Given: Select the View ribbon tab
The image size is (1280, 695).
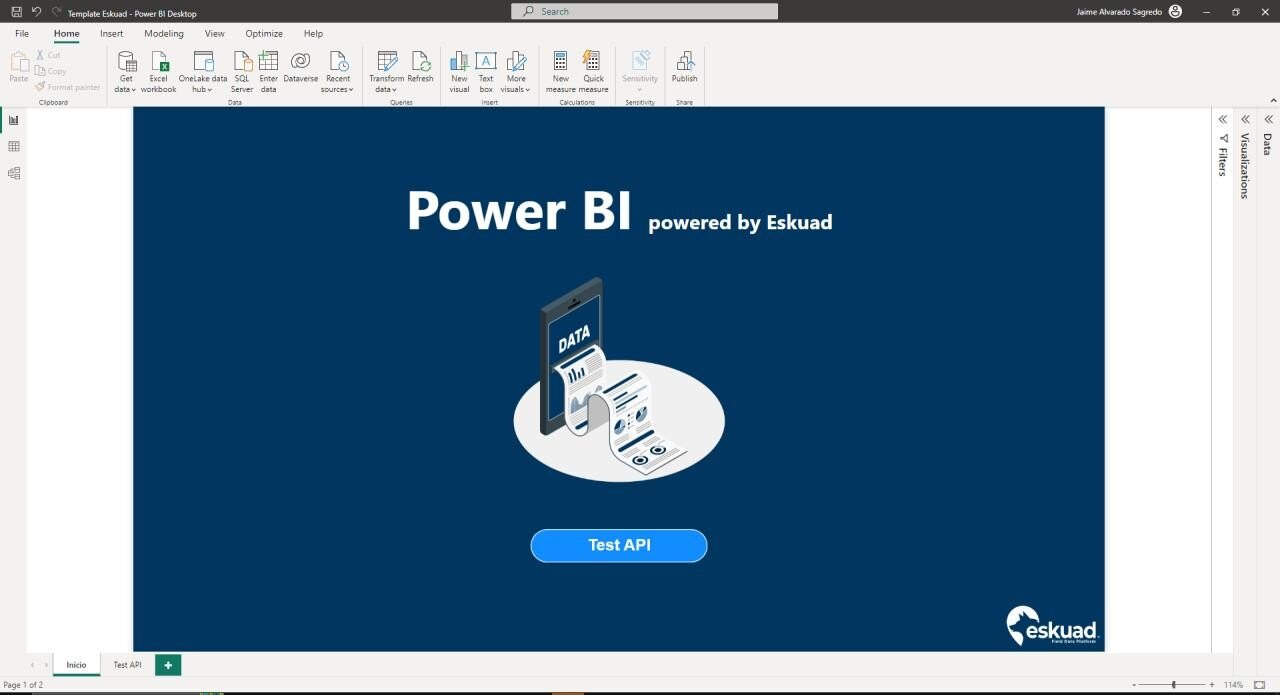Looking at the screenshot, I should 215,34.
